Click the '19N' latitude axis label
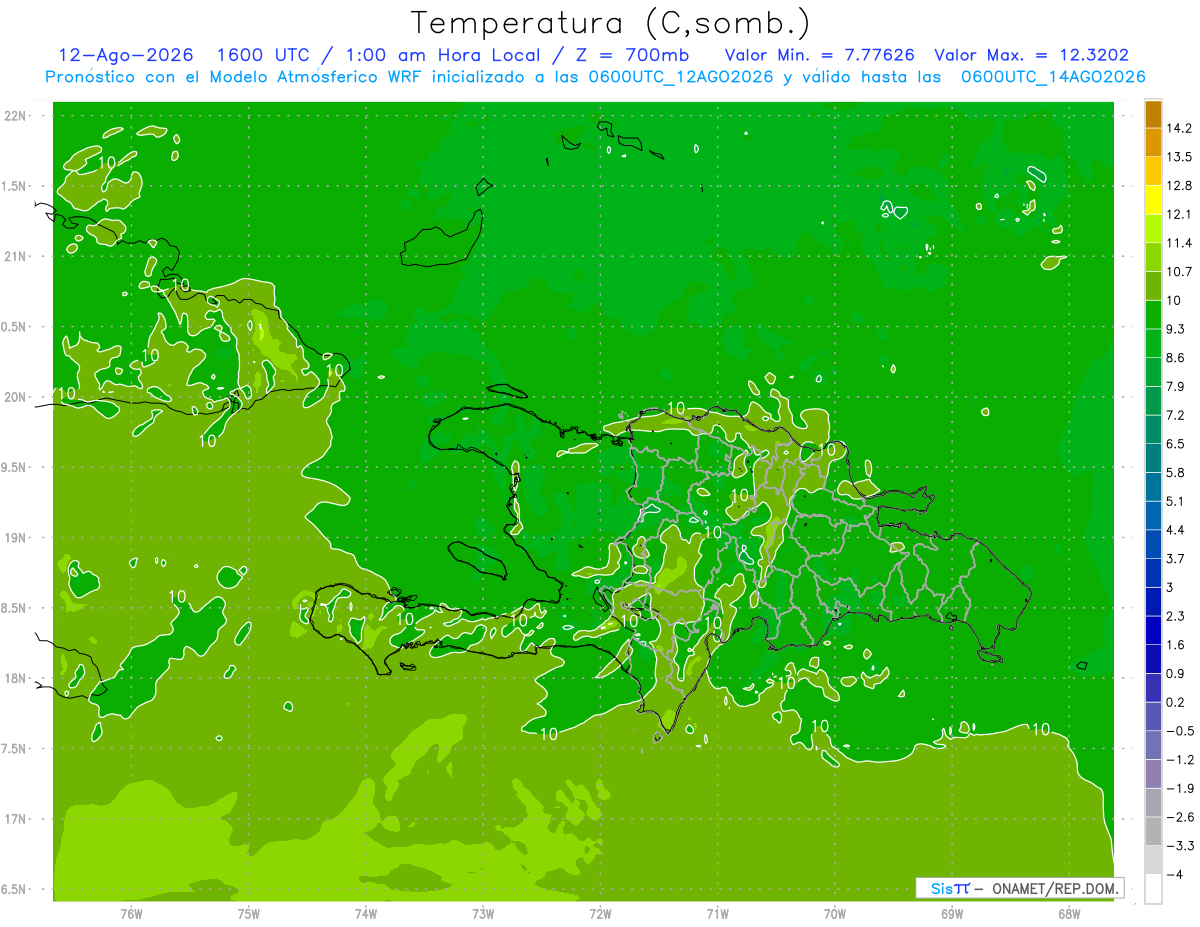The height and width of the screenshot is (927, 1200). click(x=16, y=538)
